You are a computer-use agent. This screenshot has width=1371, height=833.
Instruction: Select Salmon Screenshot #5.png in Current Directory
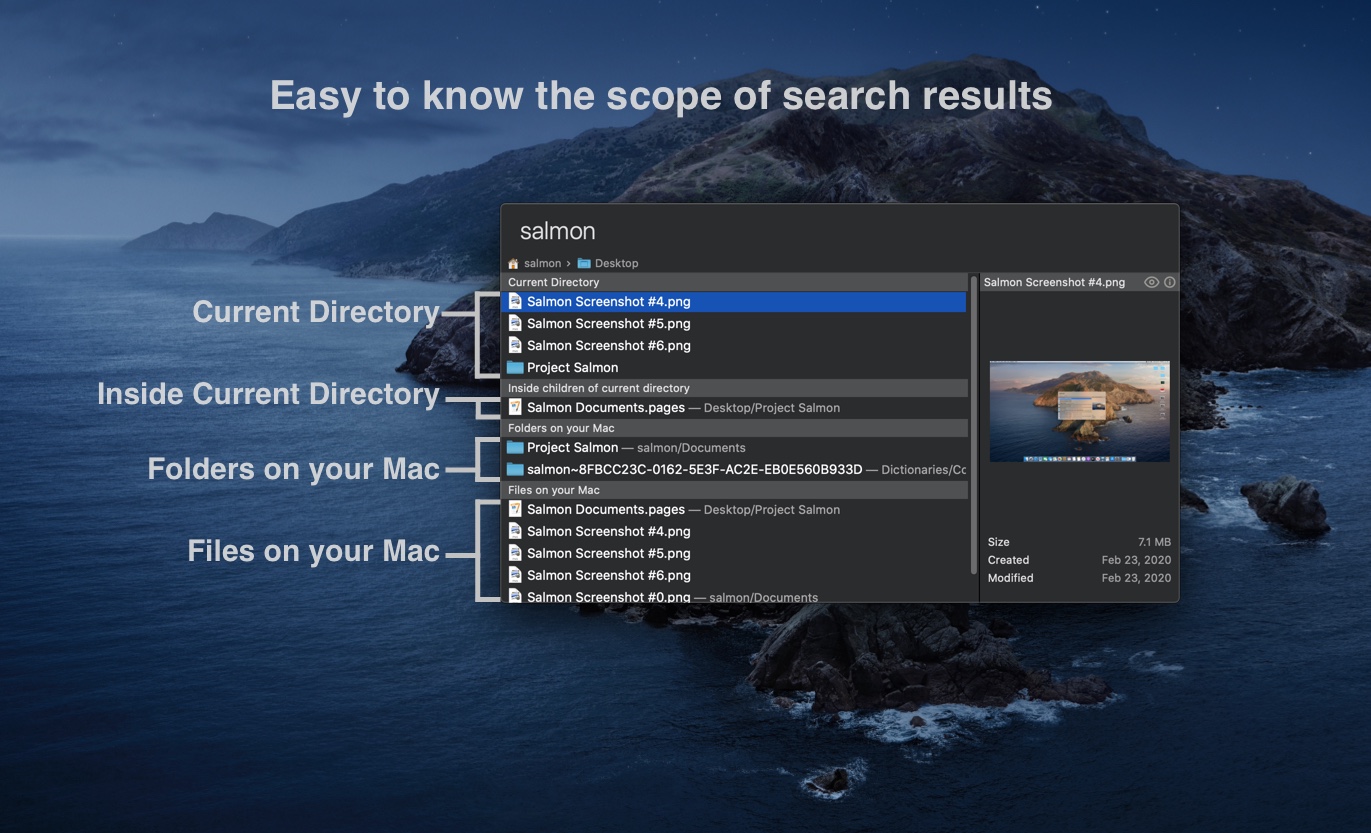click(608, 324)
